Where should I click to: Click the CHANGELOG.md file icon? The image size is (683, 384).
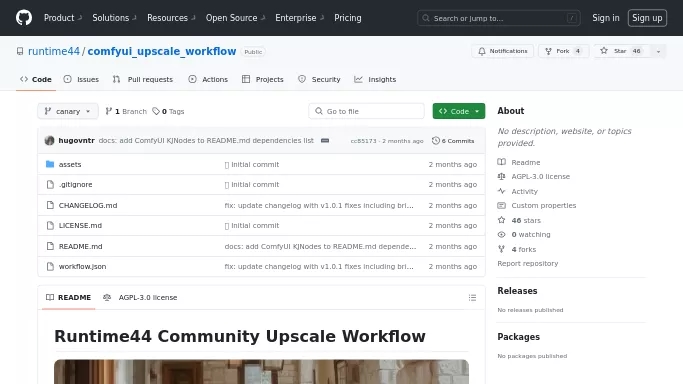50,205
